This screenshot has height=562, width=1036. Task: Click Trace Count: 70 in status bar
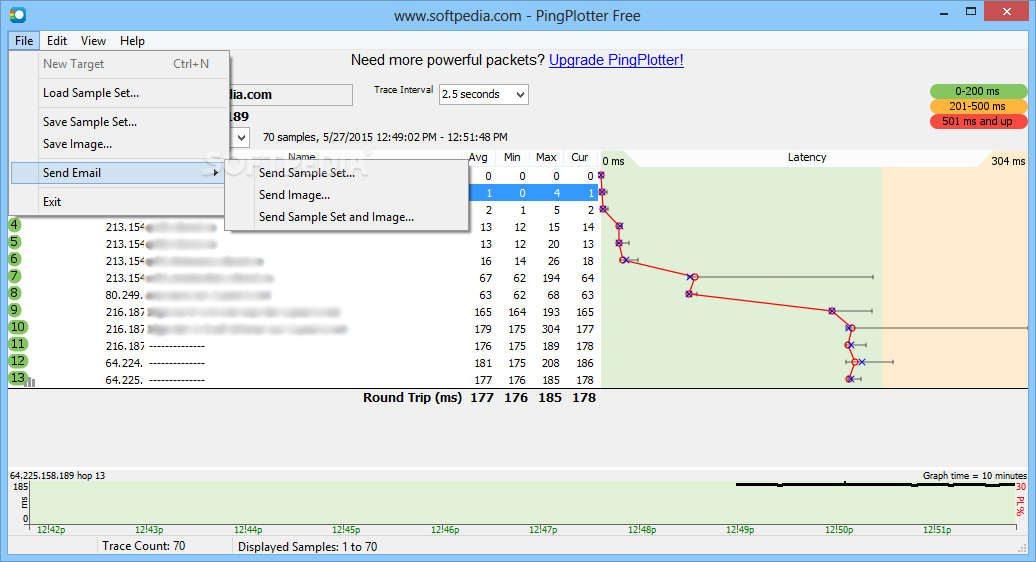[143, 545]
